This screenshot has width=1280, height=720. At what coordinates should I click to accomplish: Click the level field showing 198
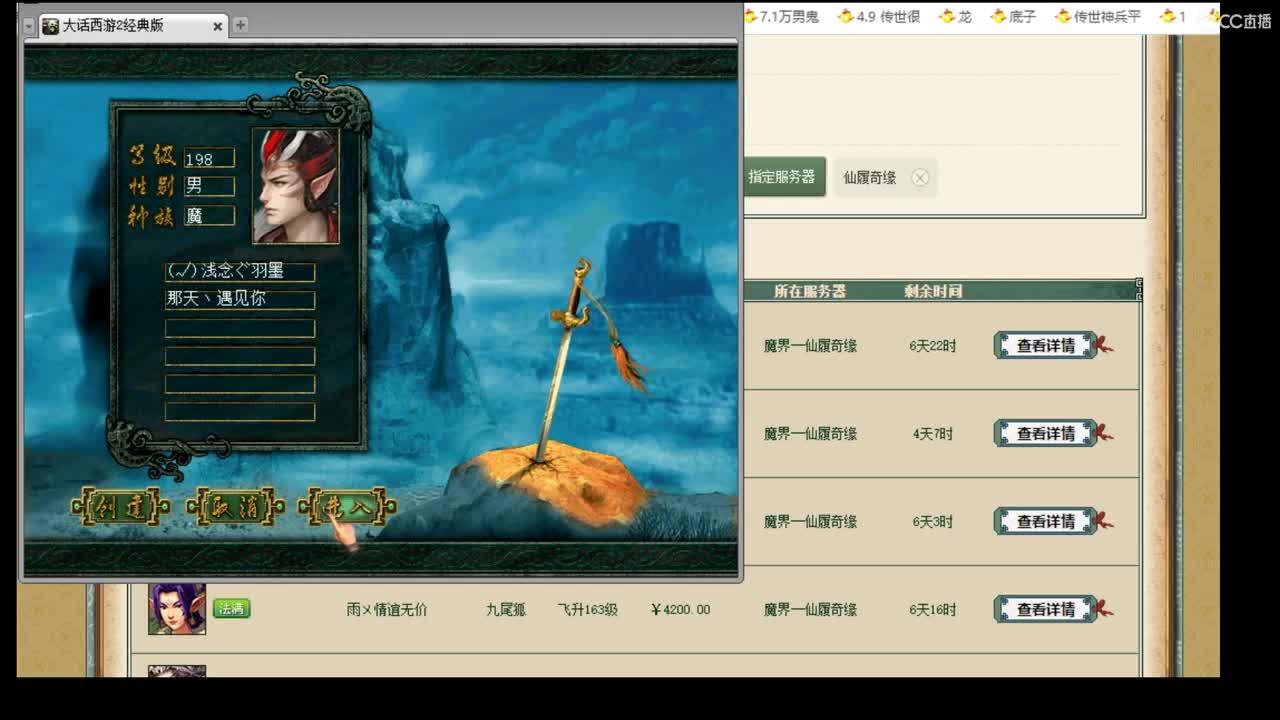[209, 158]
